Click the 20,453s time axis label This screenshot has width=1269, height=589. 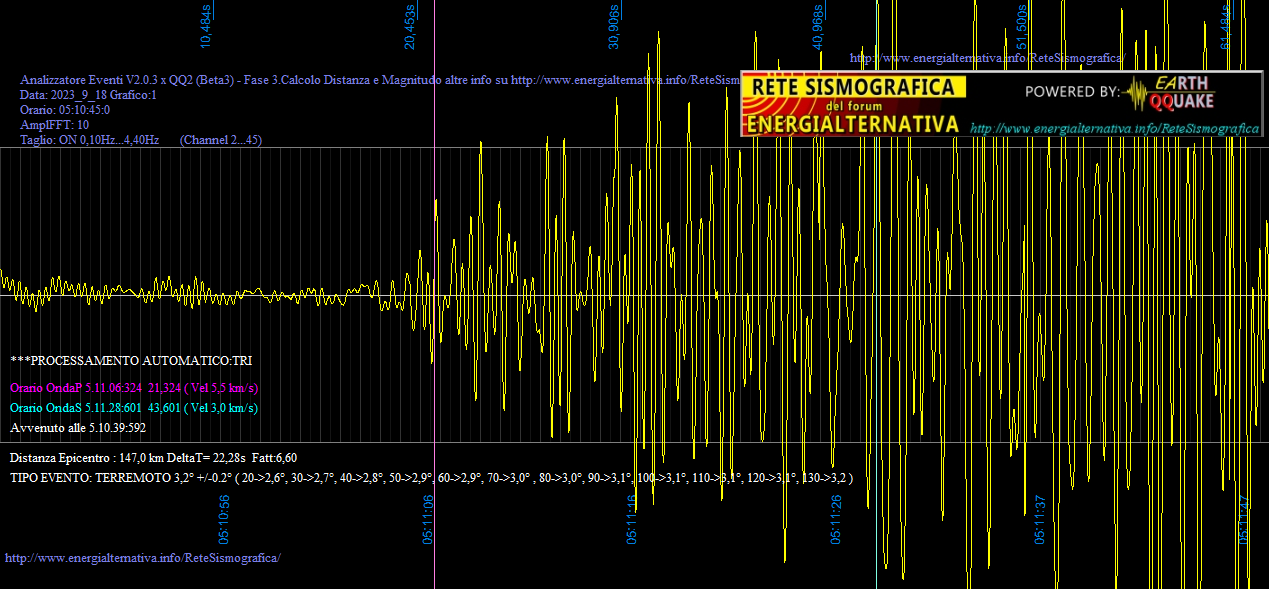click(410, 26)
